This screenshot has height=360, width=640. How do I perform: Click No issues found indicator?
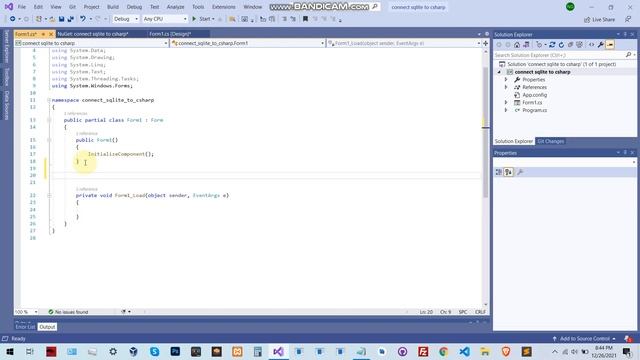pyautogui.click(x=68, y=312)
